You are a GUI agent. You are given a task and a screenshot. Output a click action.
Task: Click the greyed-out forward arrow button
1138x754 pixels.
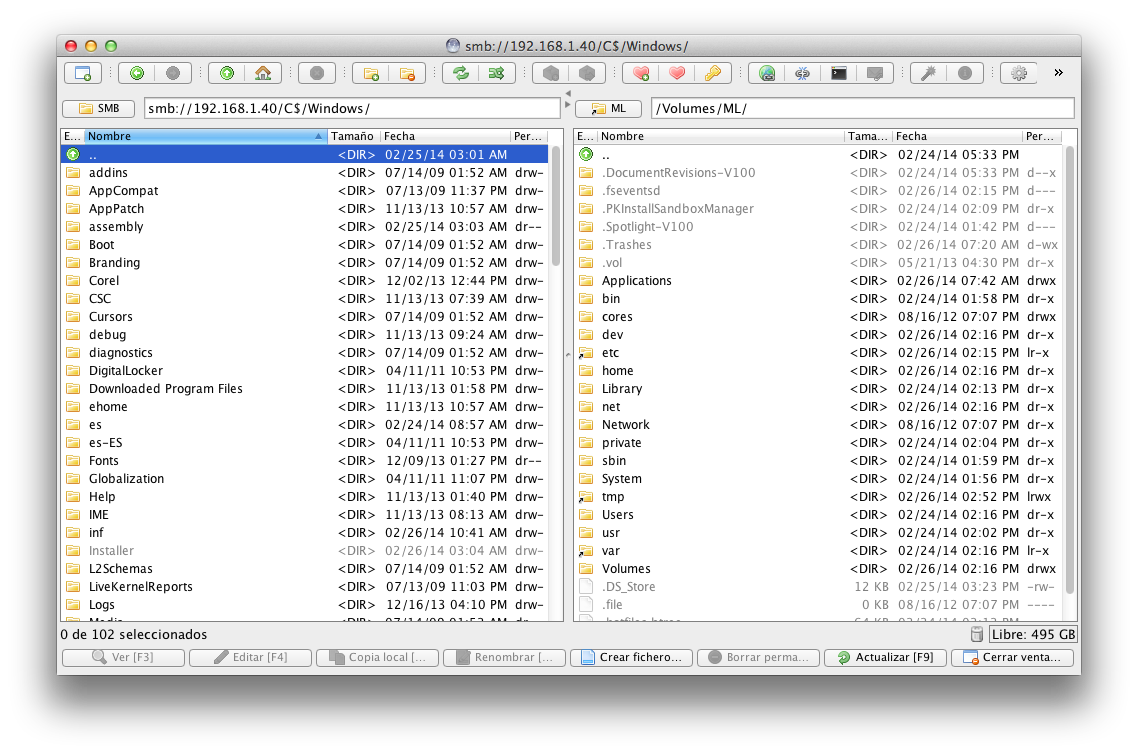pos(173,73)
